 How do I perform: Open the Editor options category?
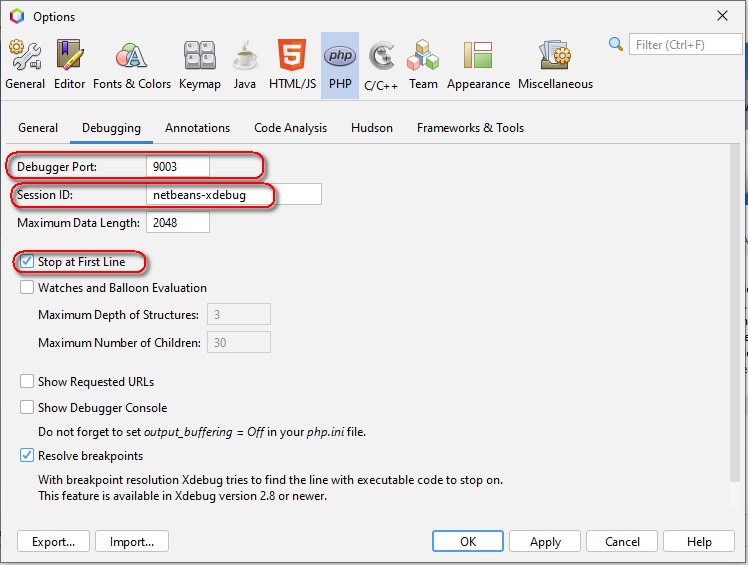69,64
